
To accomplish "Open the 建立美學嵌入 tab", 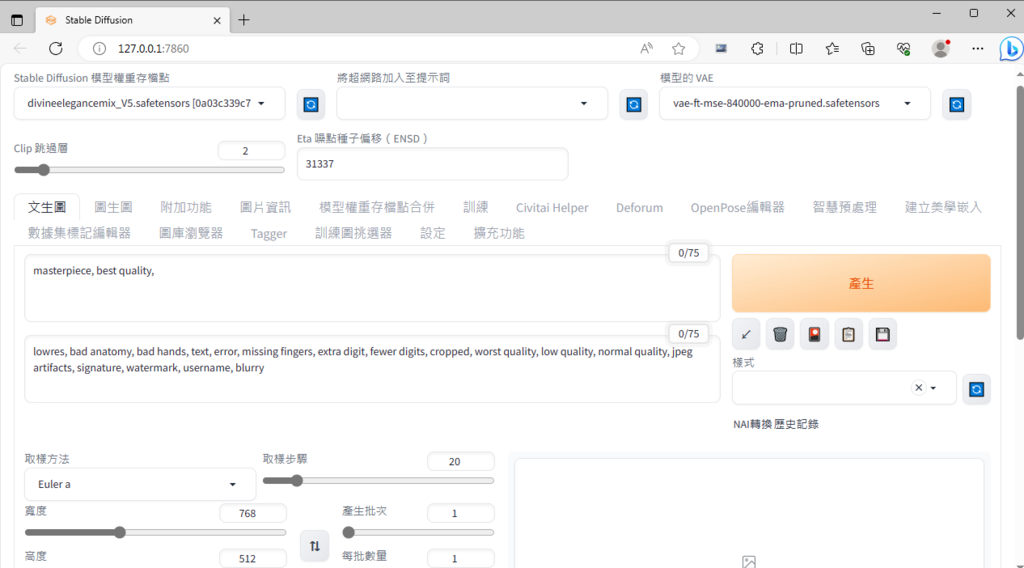I will [x=943, y=208].
